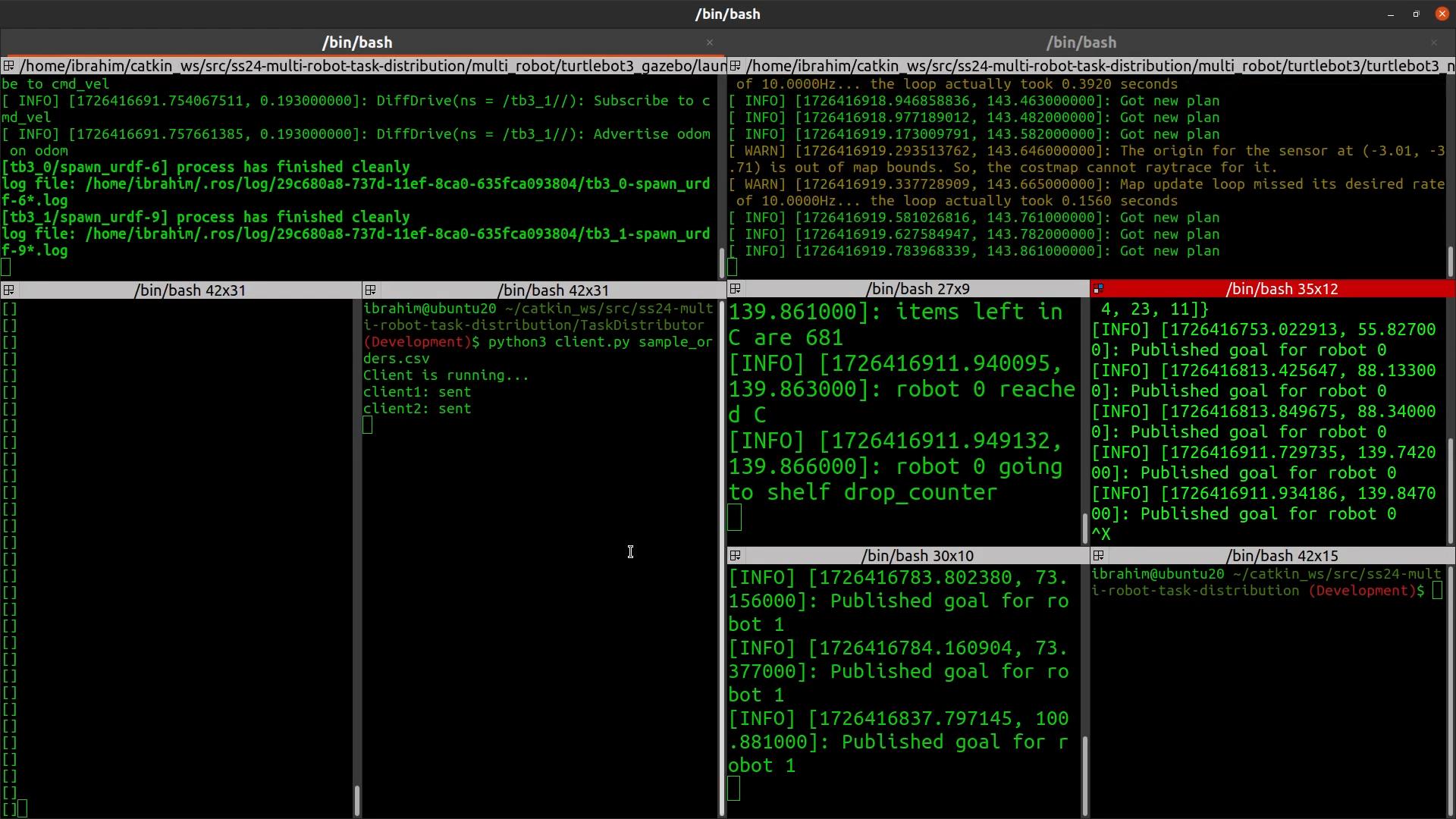
Task: Close the terminal window
Action: 1442,14
